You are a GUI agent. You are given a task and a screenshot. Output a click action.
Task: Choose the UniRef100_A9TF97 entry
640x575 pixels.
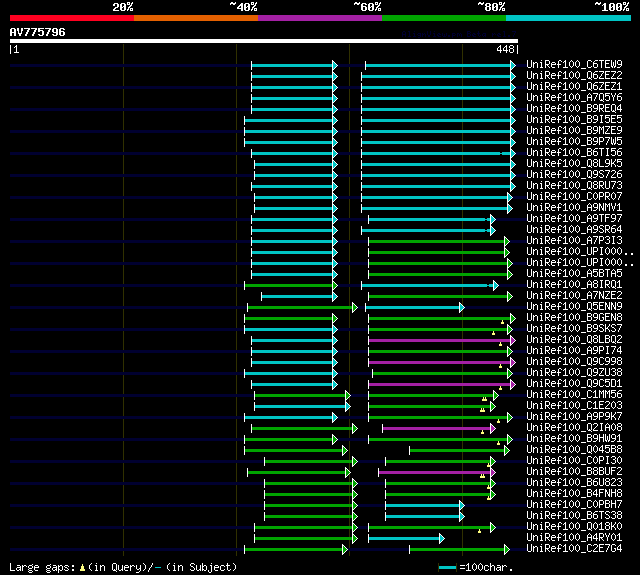coord(574,219)
